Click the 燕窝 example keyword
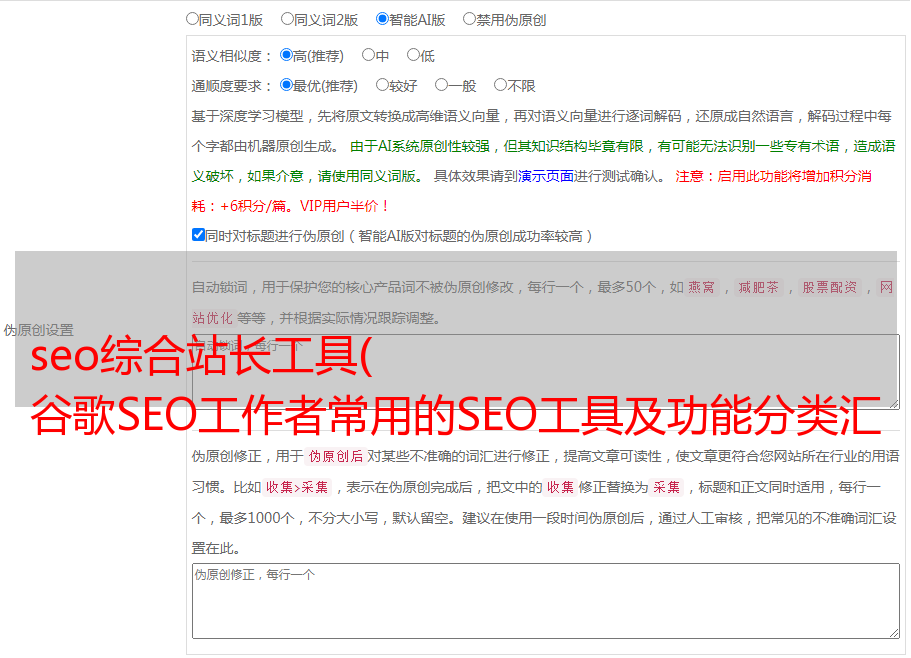The image size is (911, 658). click(702, 287)
